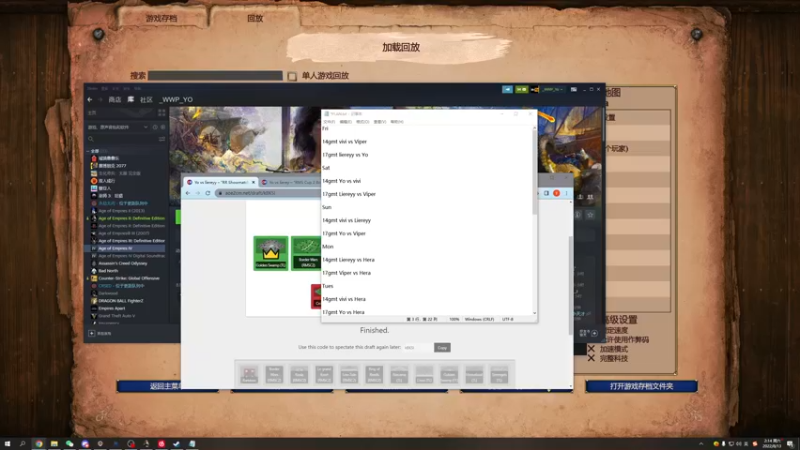The height and width of the screenshot is (450, 800).
Task: Open the 商店 store tab in Steam
Action: pyautogui.click(x=115, y=99)
